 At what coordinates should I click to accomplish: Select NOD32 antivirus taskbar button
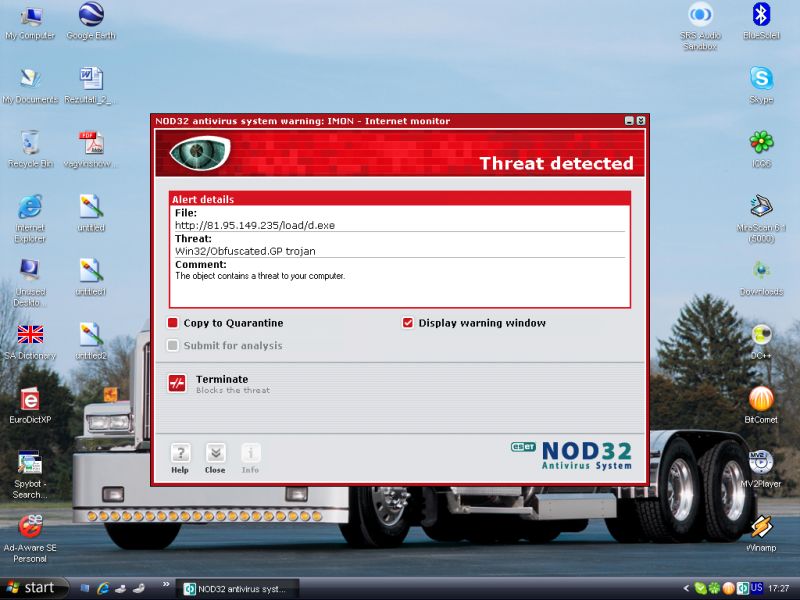tap(238, 588)
